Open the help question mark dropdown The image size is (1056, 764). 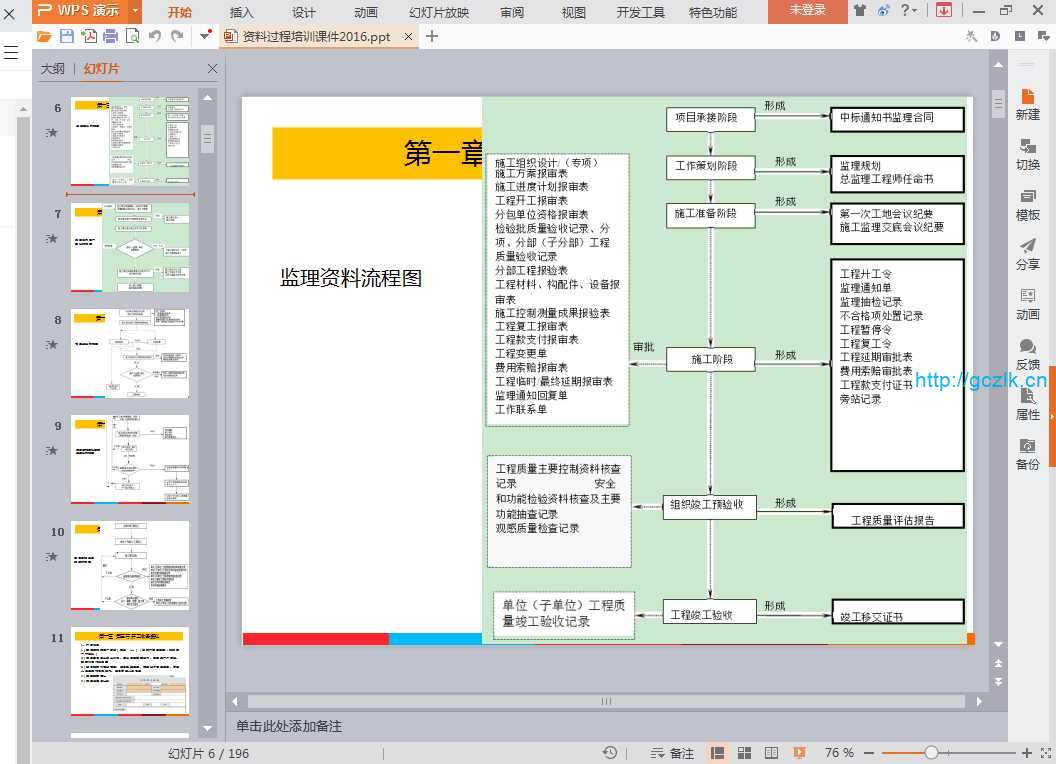click(908, 11)
